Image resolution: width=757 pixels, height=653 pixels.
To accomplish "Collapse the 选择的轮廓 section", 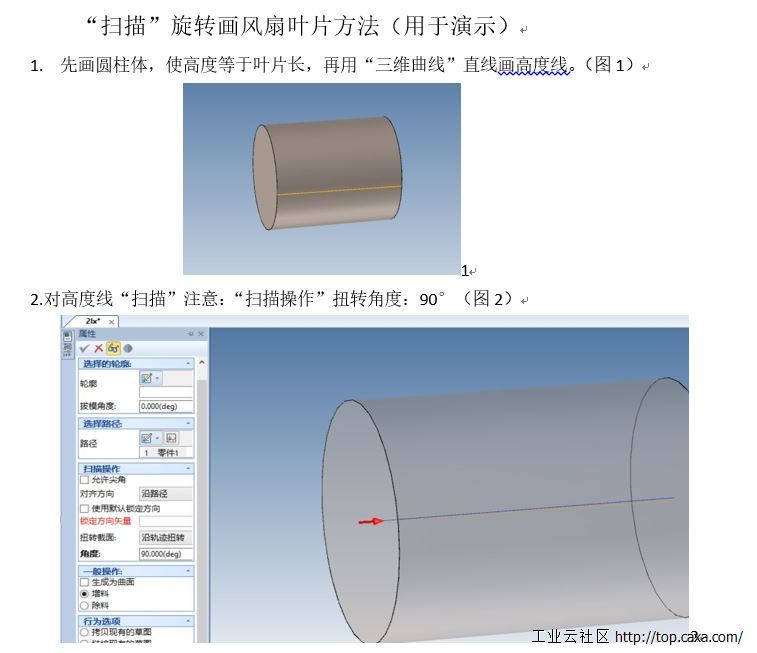I will coord(188,363).
